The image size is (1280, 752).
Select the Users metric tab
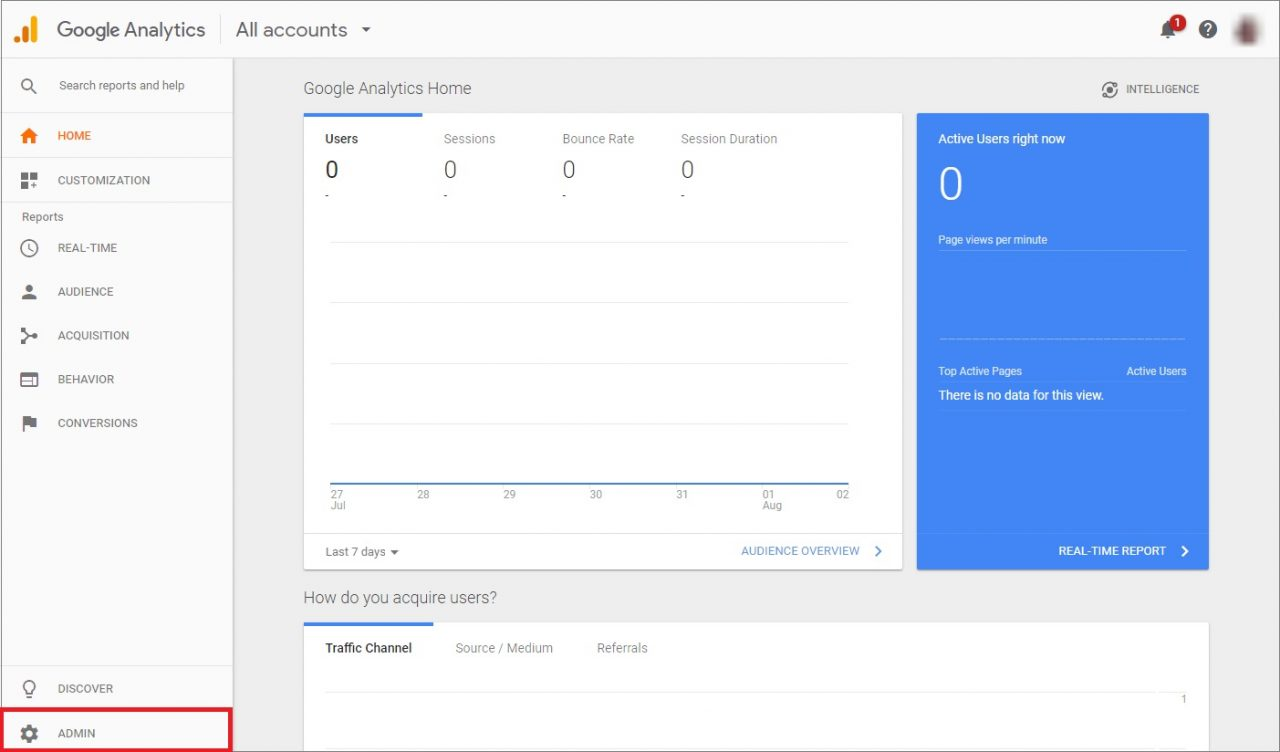(363, 158)
